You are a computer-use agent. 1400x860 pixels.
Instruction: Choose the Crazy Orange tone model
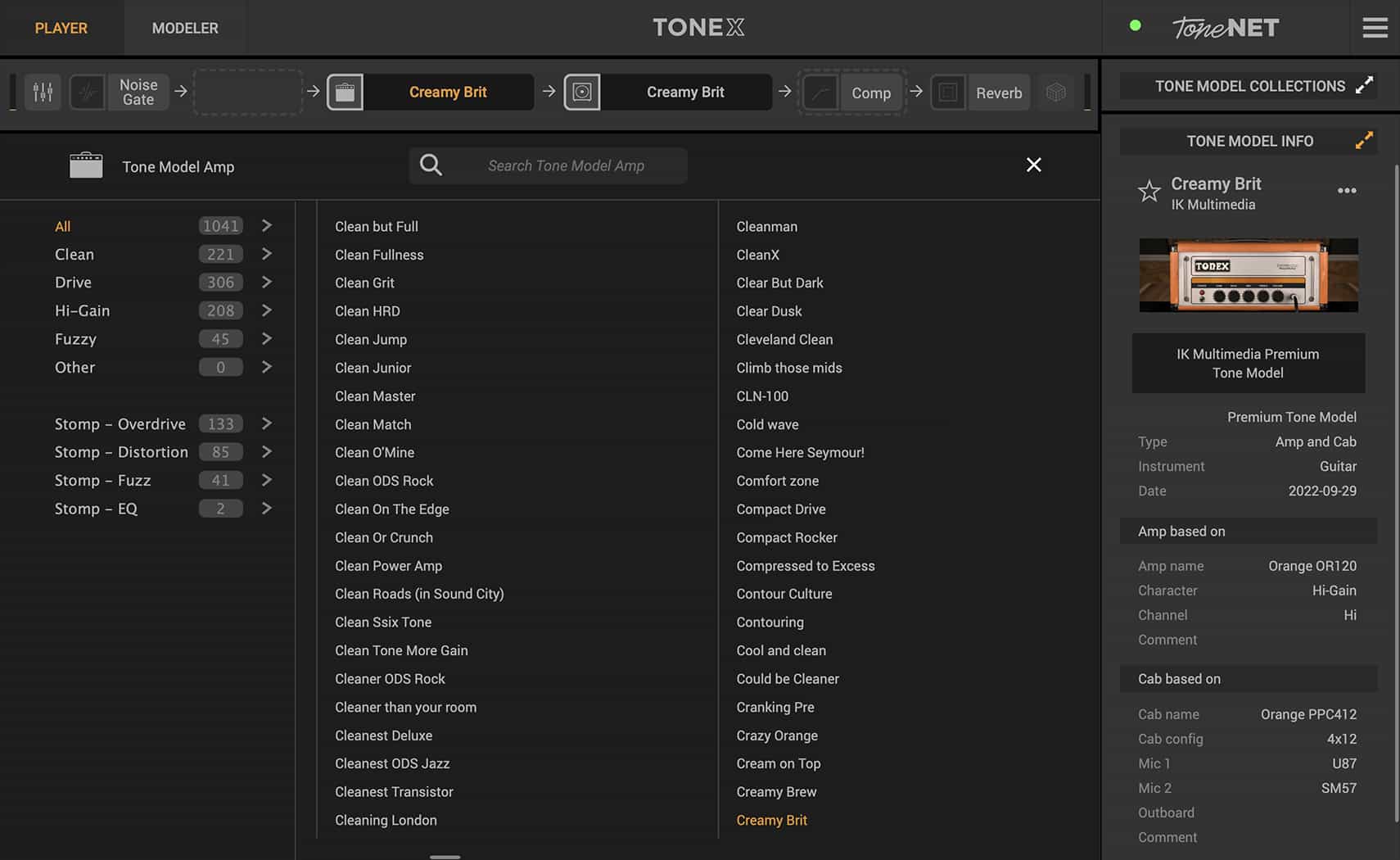pos(777,736)
